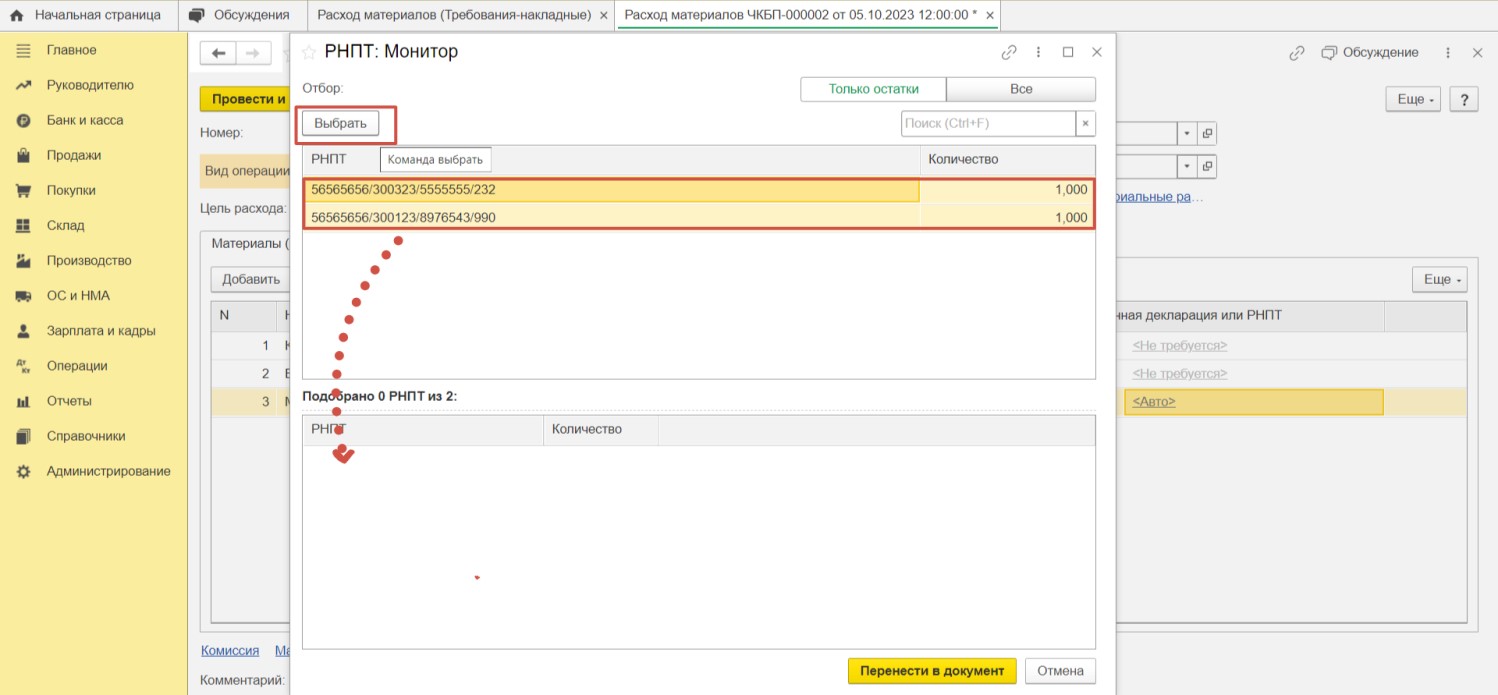Click the Выбрать button

click(x=341, y=124)
